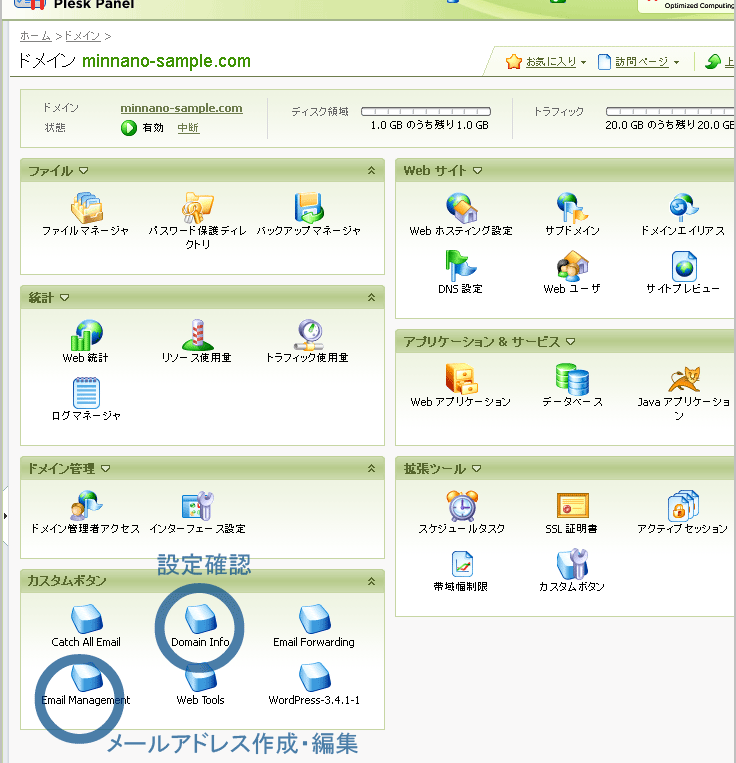Screen dimensions: 736x763
Task: Collapse the 統計 panel with chevron
Action: click(x=372, y=297)
